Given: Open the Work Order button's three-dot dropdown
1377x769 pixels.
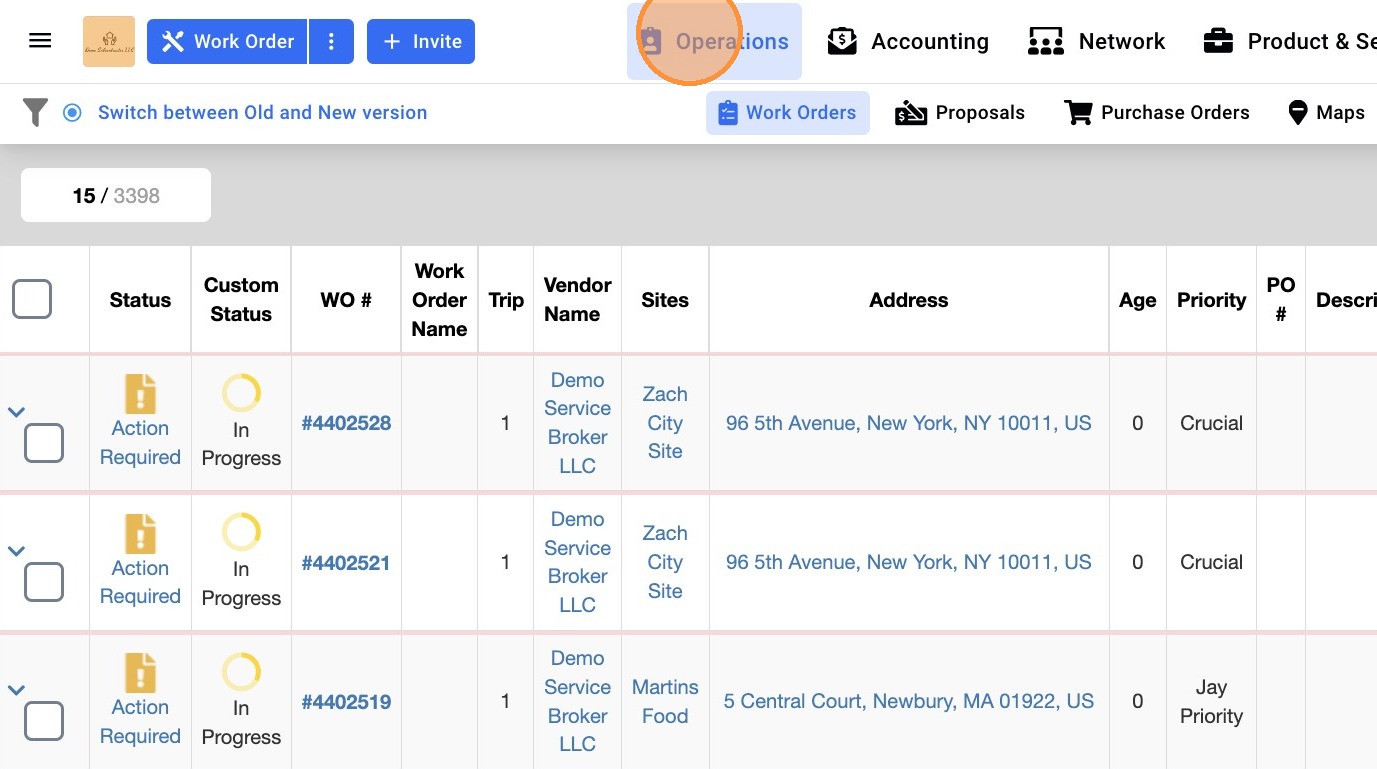Looking at the screenshot, I should coord(331,41).
